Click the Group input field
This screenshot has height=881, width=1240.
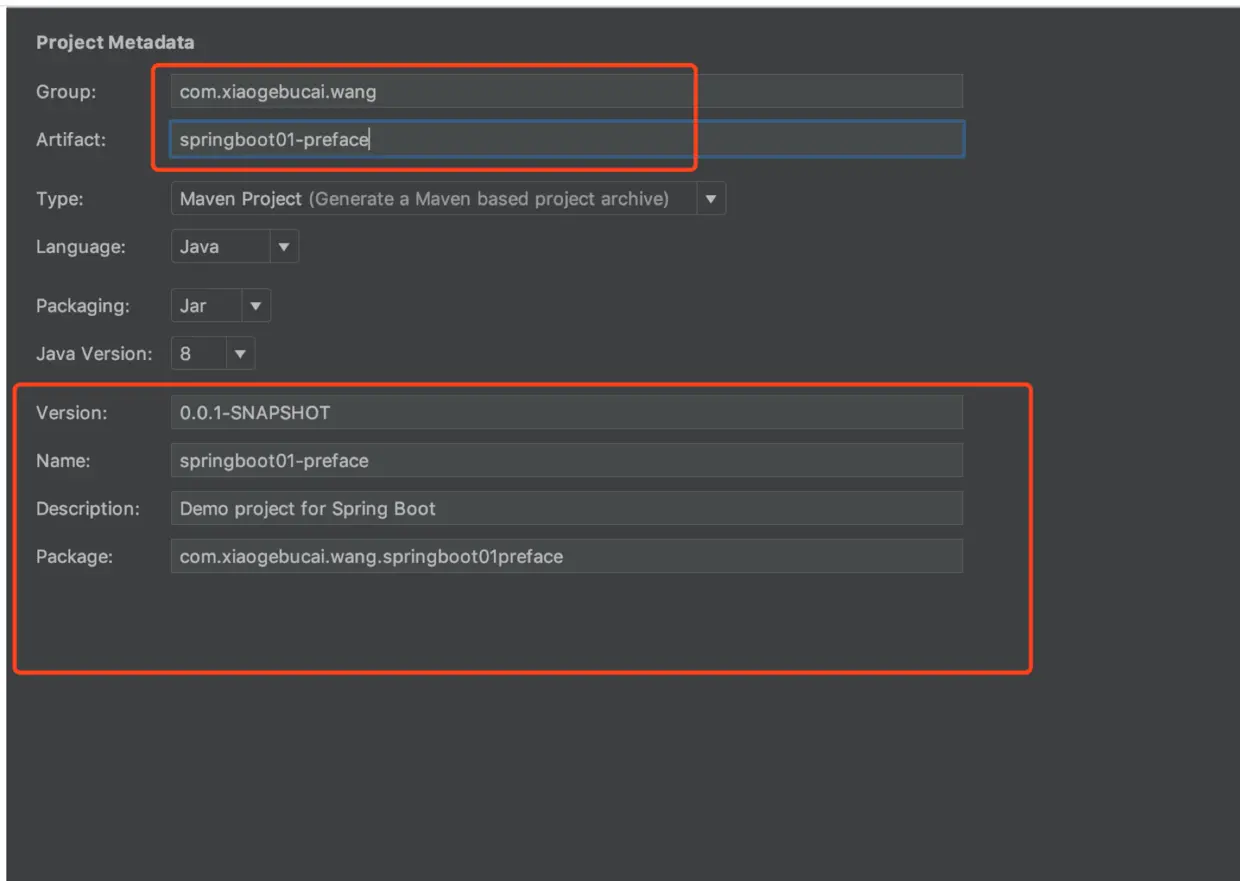(x=566, y=92)
